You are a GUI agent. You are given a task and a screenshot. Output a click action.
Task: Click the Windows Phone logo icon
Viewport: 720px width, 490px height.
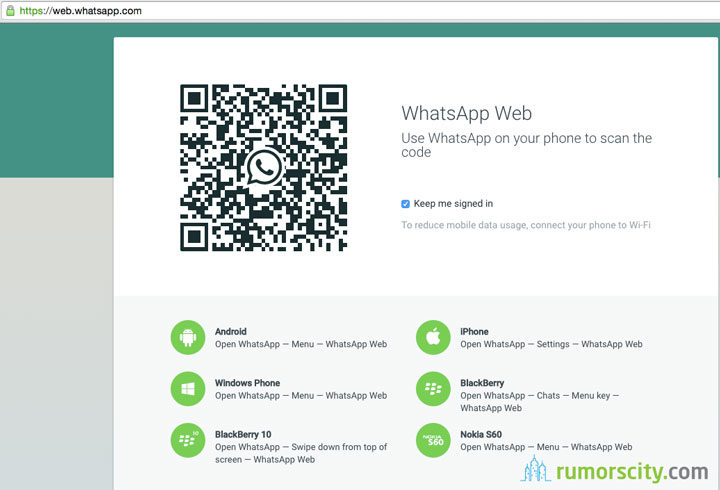(x=188, y=389)
